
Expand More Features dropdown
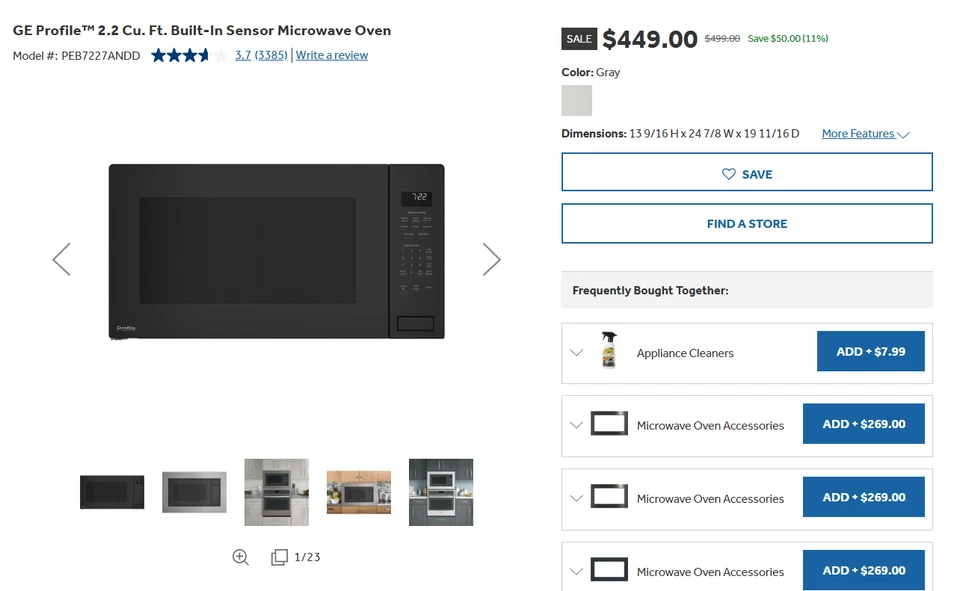point(865,134)
